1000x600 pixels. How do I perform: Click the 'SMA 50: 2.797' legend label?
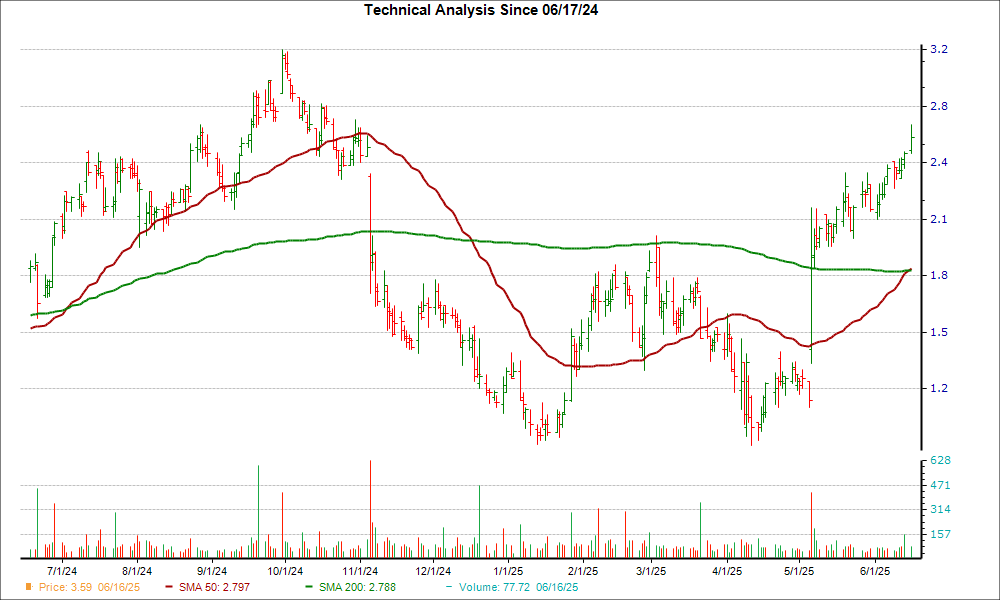click(214, 587)
